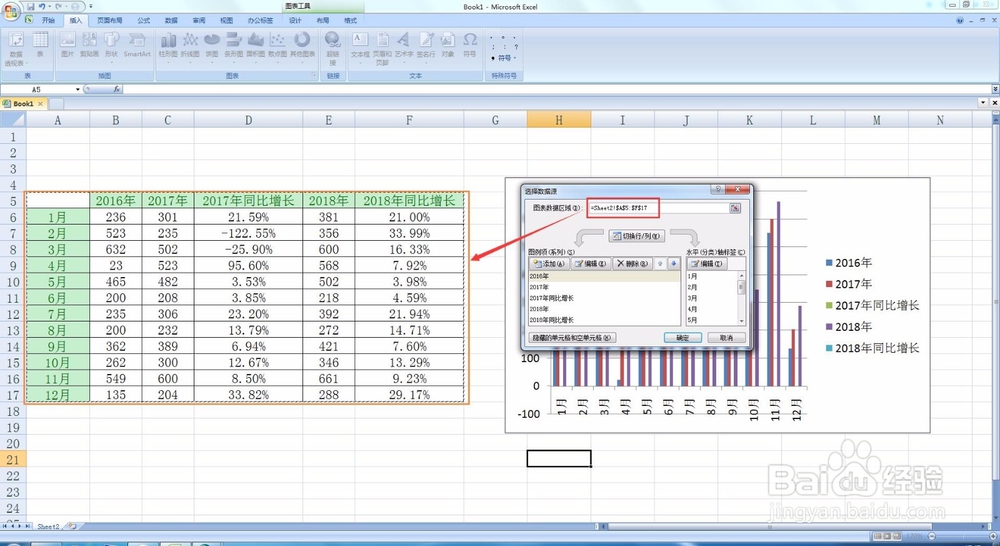Image resolution: width=1000 pixels, height=546 pixels.
Task: Click the Book1 document tab
Action: [x=23, y=103]
